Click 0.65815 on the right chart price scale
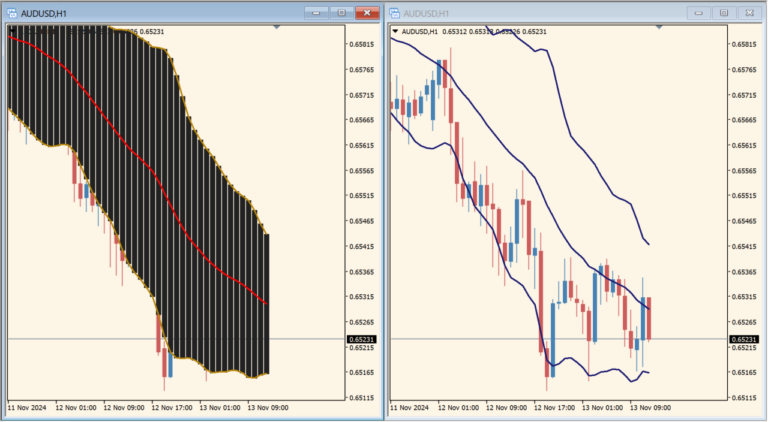Screen dimensions: 768x422 click(743, 45)
